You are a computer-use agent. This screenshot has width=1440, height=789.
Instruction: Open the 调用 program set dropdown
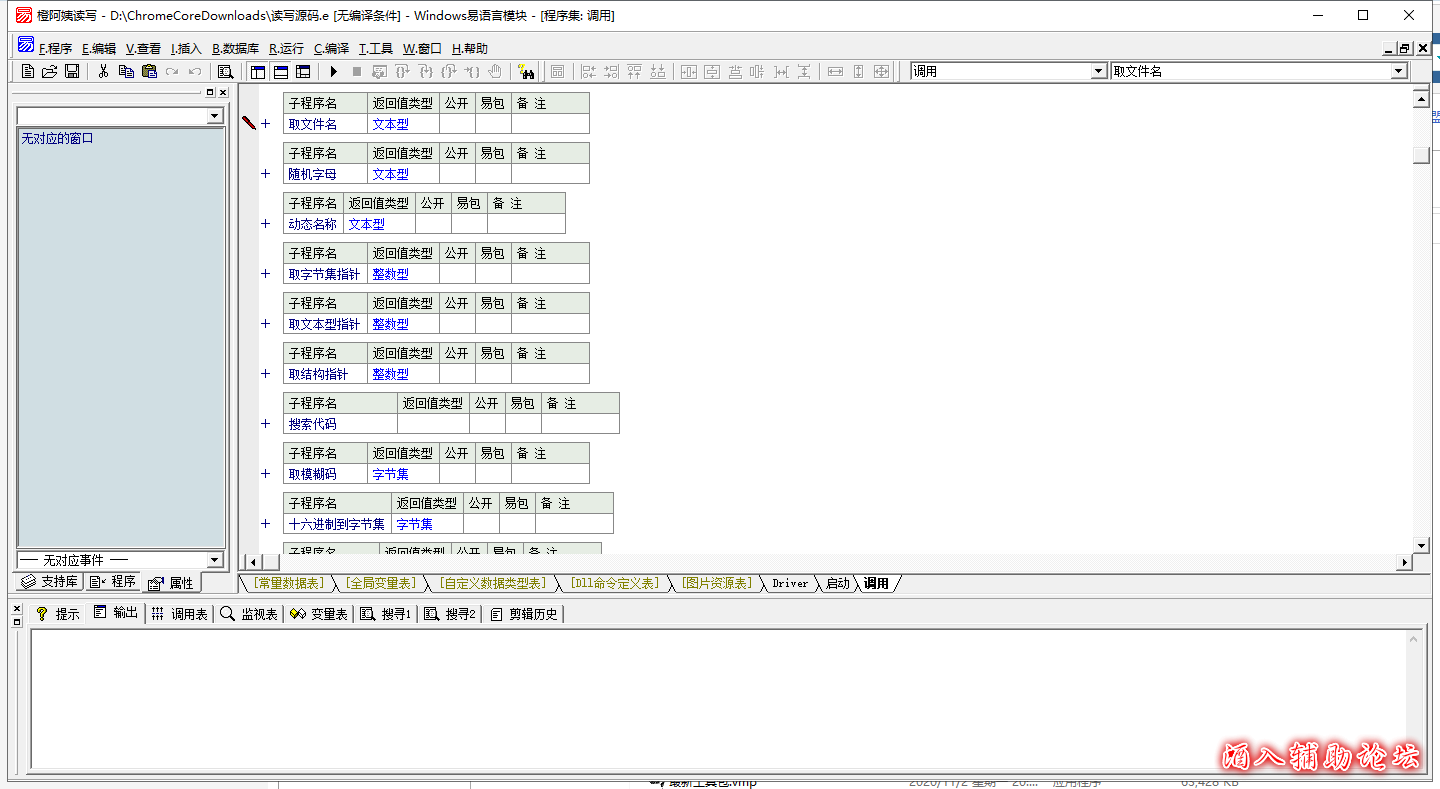[x=1099, y=71]
